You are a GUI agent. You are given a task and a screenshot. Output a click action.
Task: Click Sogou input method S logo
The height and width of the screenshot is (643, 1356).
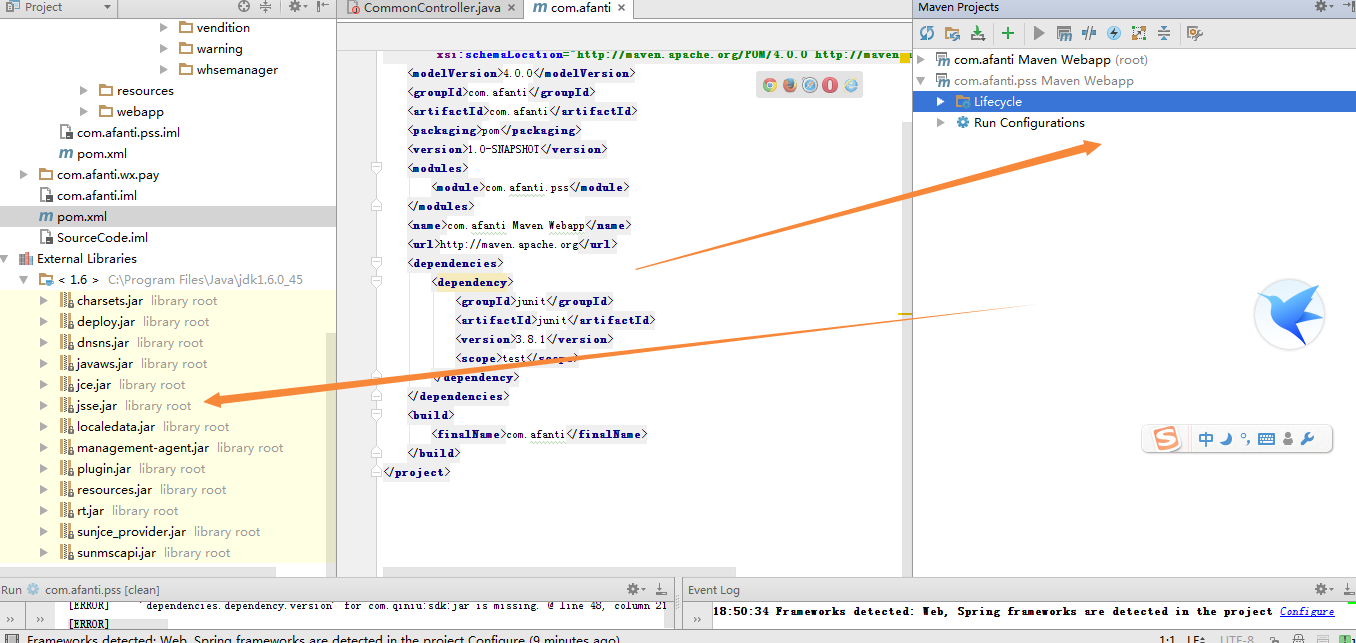pos(1165,439)
